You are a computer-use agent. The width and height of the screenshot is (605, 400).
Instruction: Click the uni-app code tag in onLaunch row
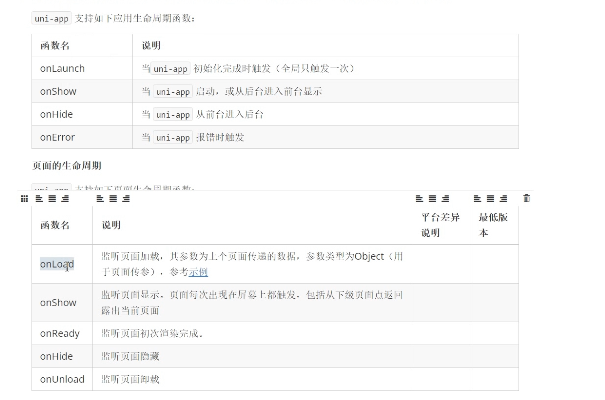click(x=170, y=69)
